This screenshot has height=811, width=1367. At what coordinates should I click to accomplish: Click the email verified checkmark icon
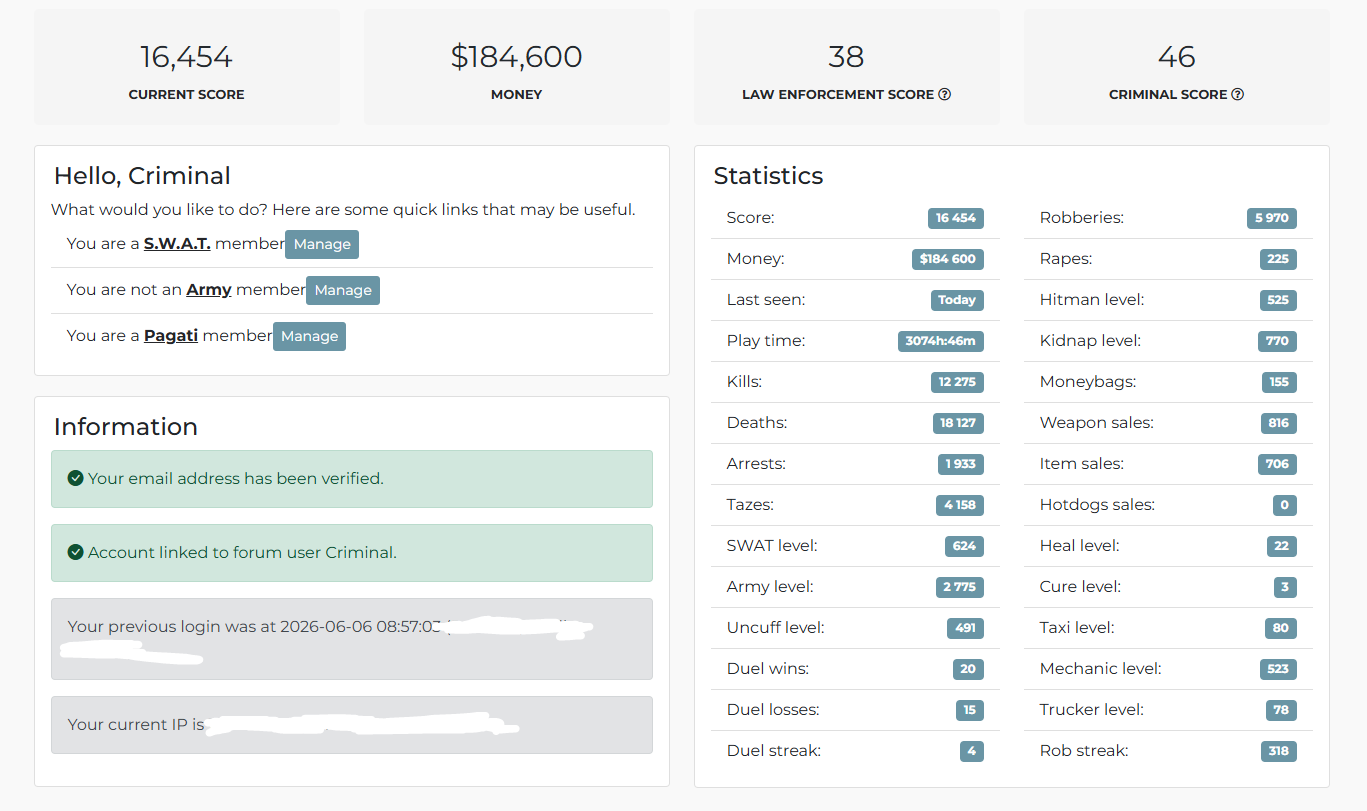[75, 478]
